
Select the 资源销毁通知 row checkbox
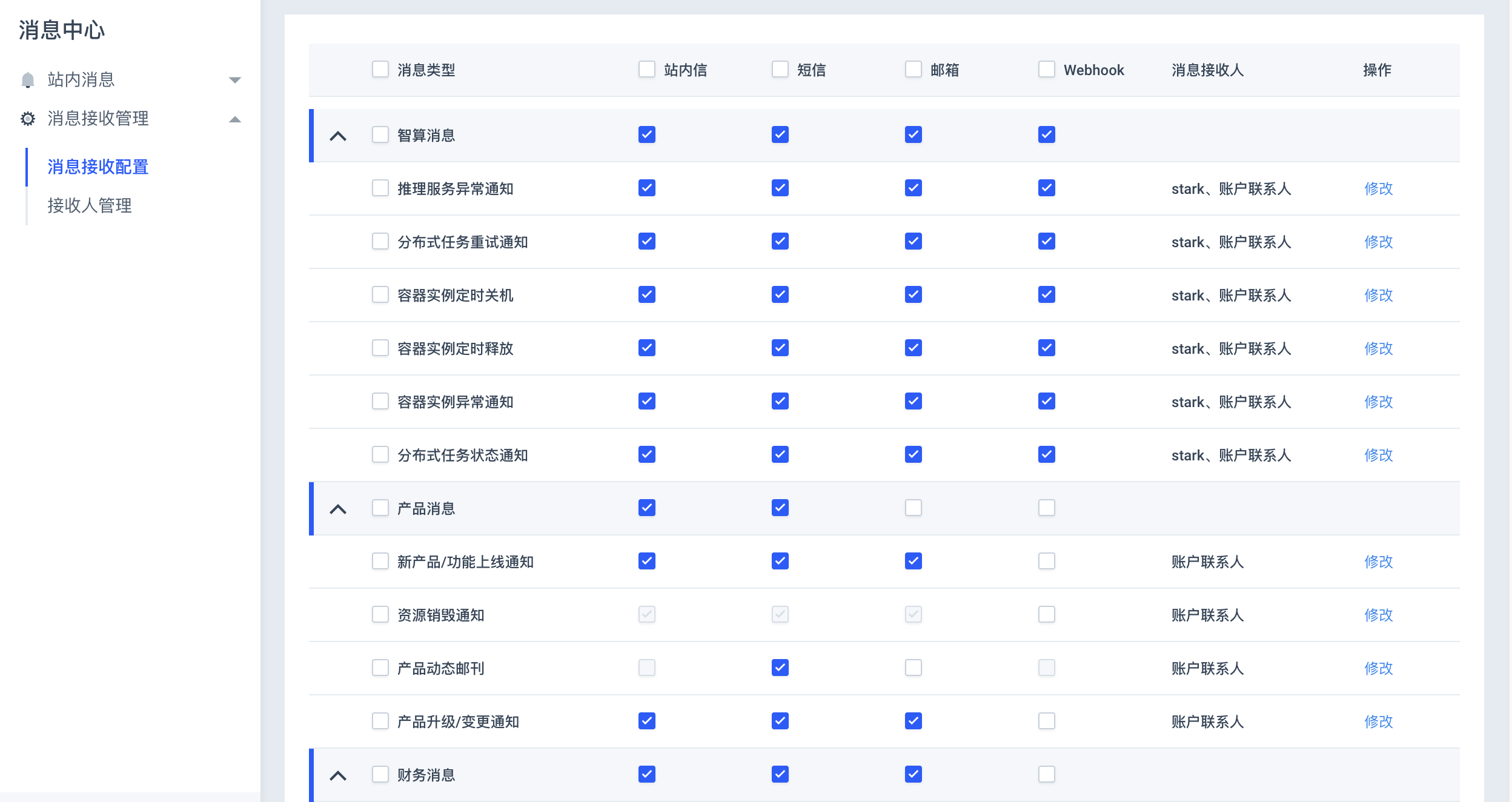coord(380,614)
